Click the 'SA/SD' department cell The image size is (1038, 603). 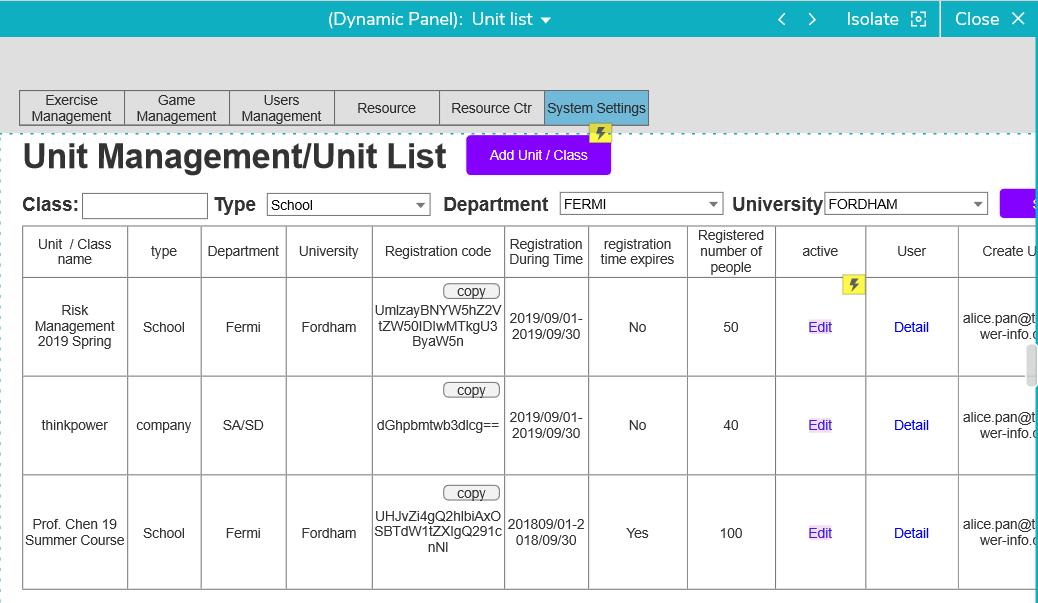tap(243, 425)
